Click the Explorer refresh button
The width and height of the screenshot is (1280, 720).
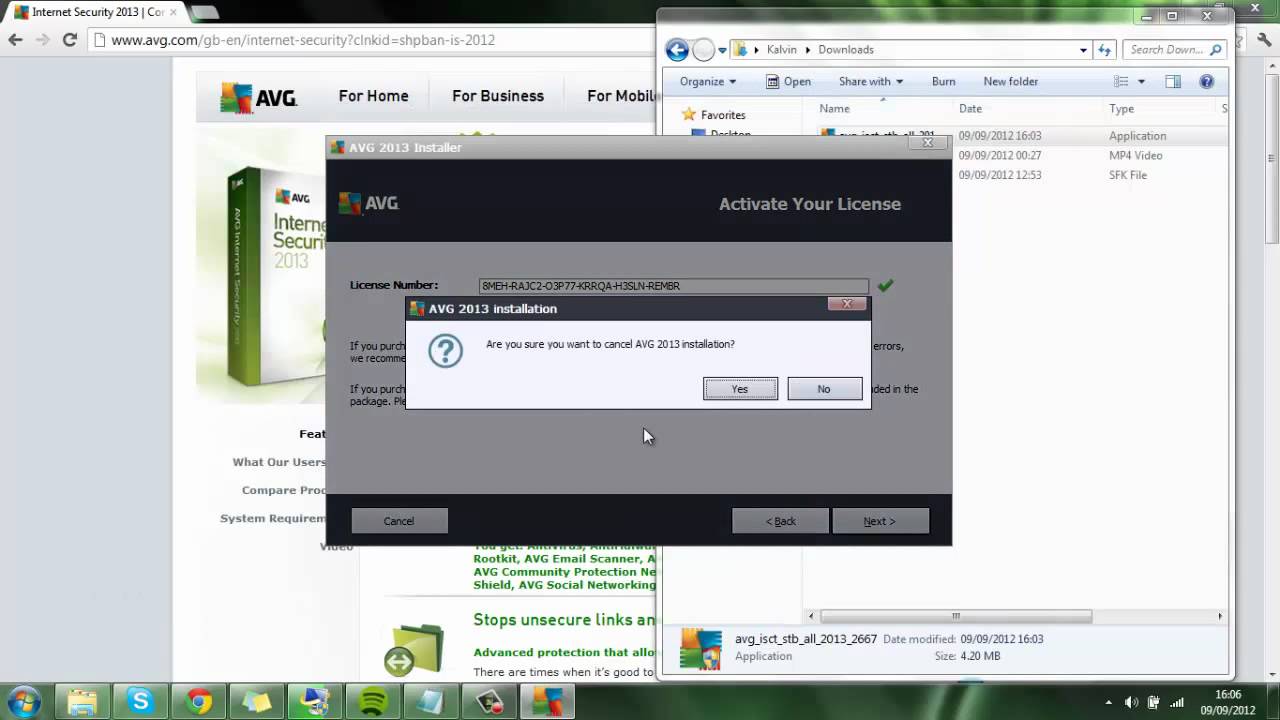tap(1105, 50)
